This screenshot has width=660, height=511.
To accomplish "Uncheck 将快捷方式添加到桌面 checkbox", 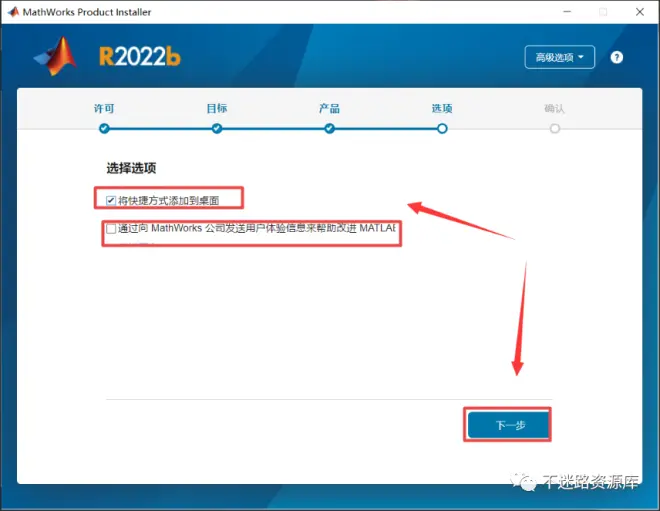I will click(111, 201).
